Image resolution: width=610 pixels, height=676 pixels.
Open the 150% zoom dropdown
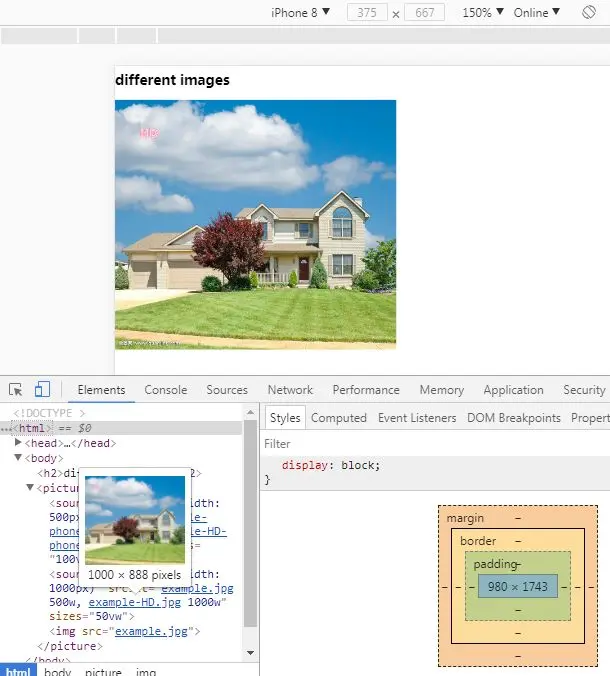(x=483, y=13)
